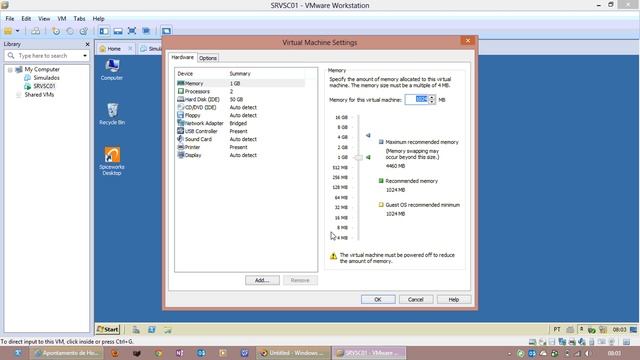
Task: Open the View menu
Action: (x=44, y=19)
